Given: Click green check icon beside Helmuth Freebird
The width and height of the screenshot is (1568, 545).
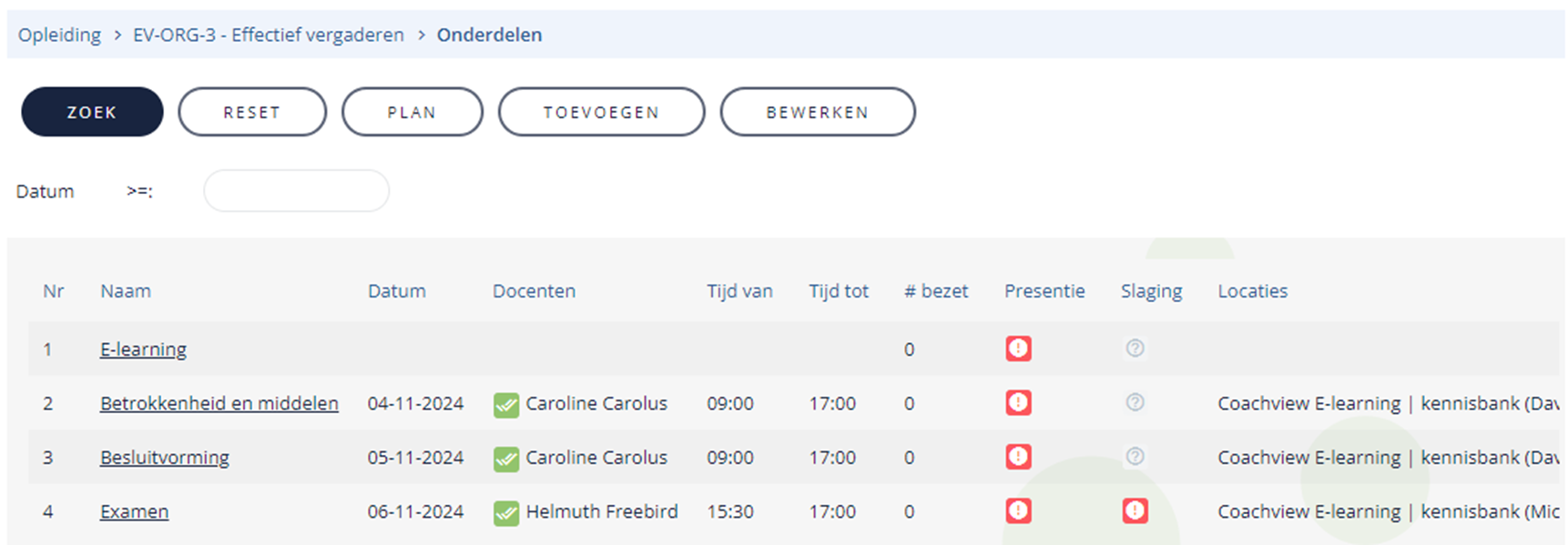Looking at the screenshot, I should pyautogui.click(x=506, y=512).
